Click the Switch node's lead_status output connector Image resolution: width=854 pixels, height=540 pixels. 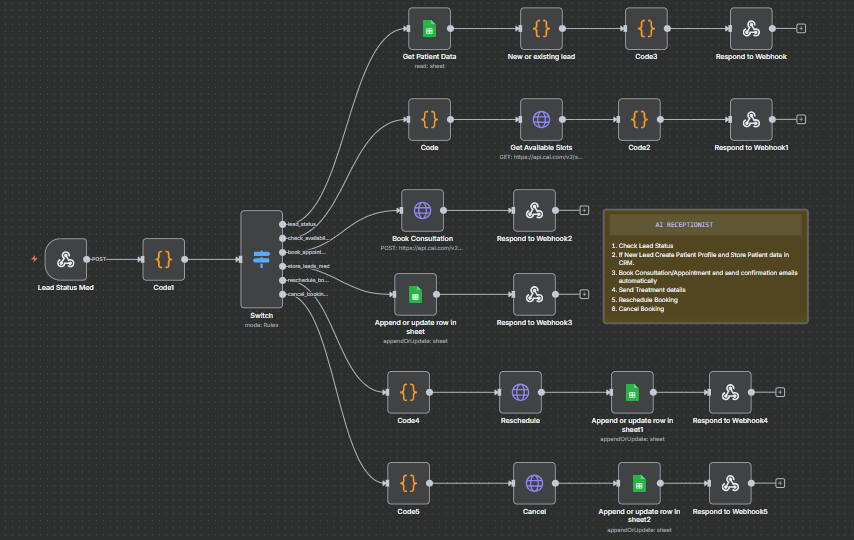tap(283, 224)
